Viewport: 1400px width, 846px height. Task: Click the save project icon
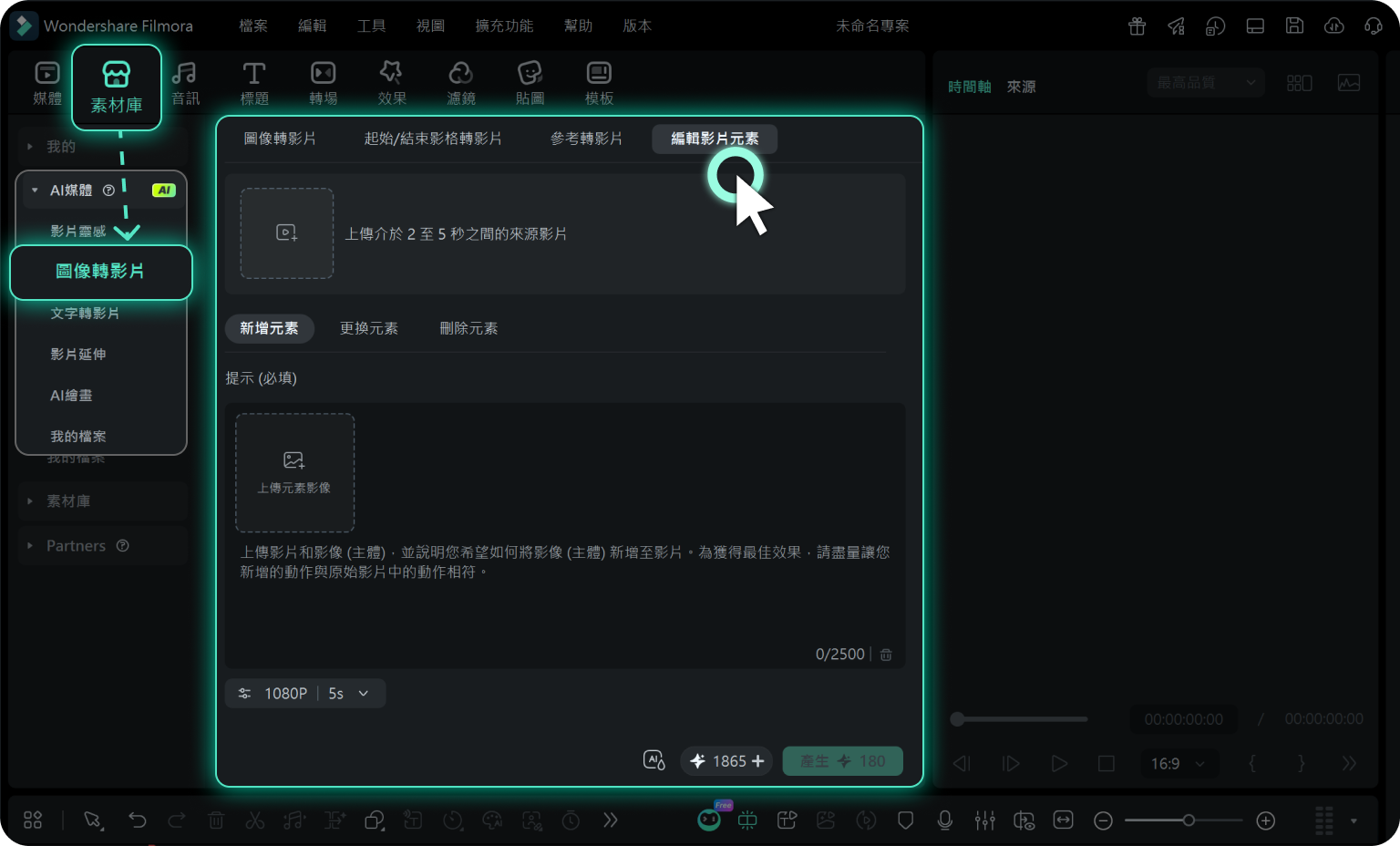pos(1294,26)
